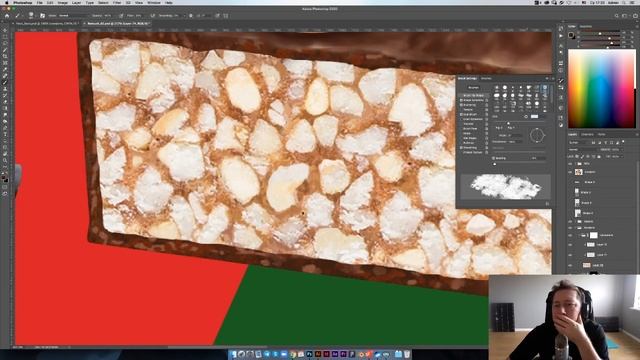640x360 pixels.
Task: Open Flow dropdown in options bar
Action: tap(141, 16)
